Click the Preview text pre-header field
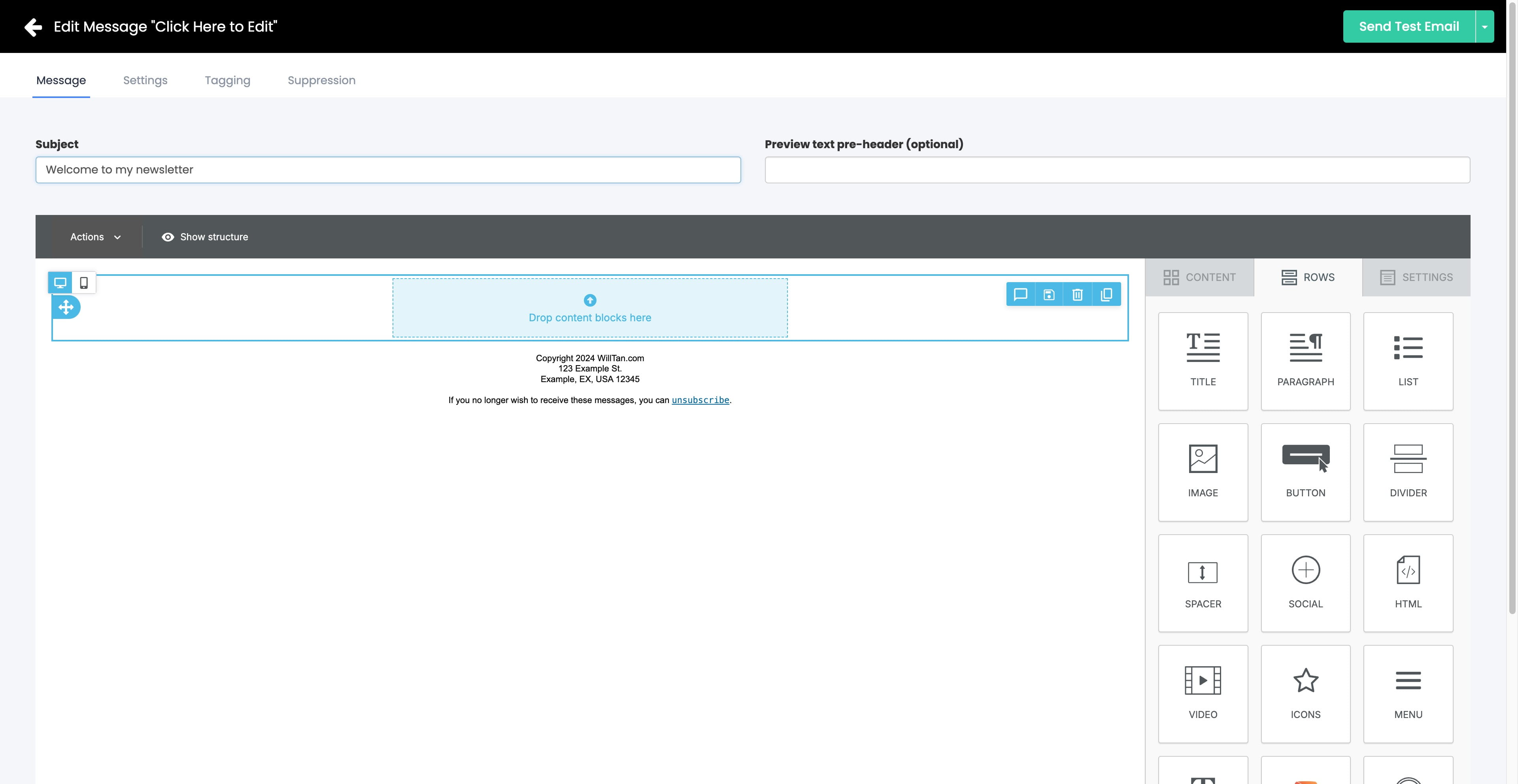The height and width of the screenshot is (784, 1518). (x=1117, y=170)
